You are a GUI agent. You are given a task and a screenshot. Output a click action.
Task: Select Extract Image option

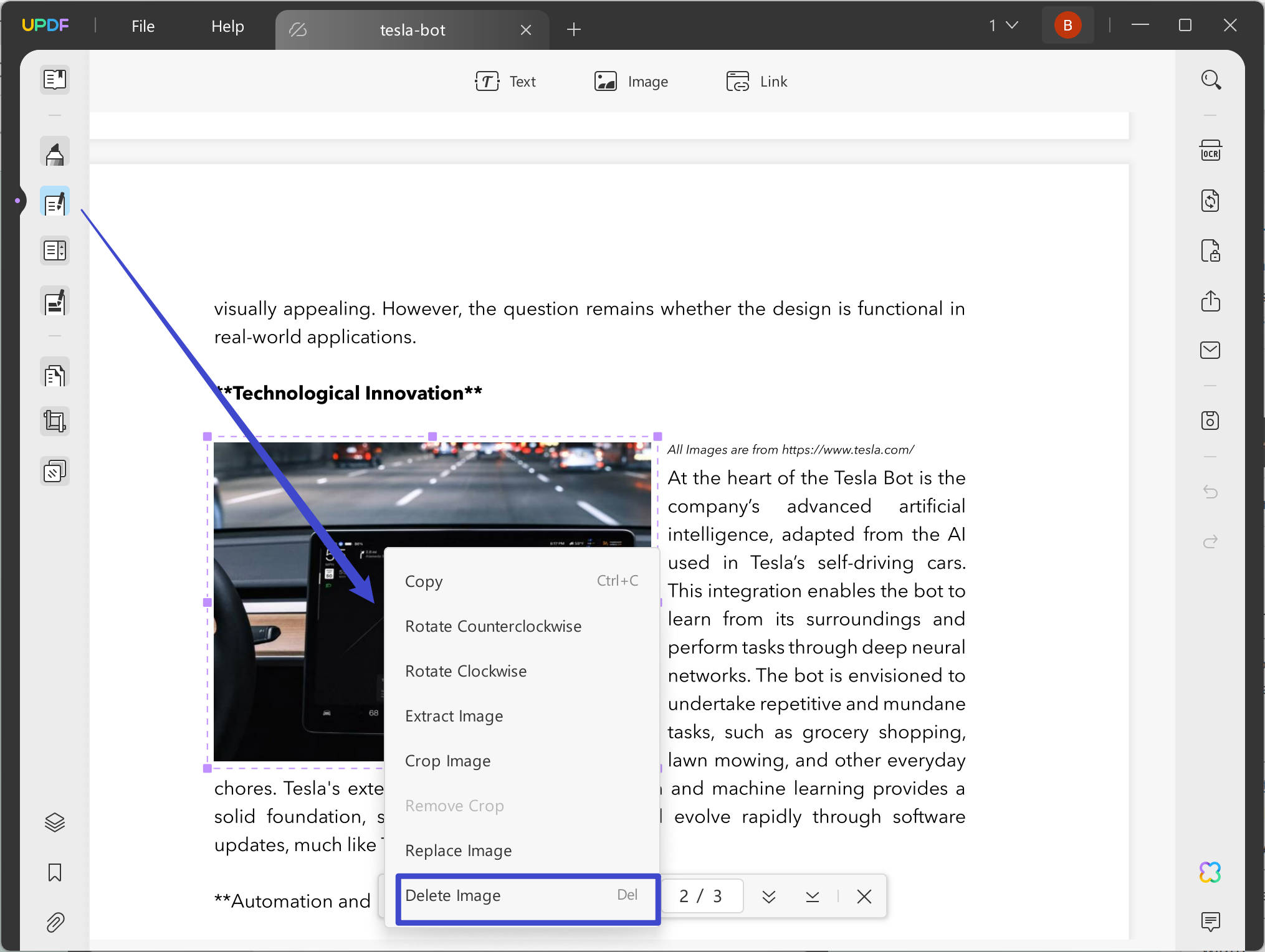(x=454, y=715)
